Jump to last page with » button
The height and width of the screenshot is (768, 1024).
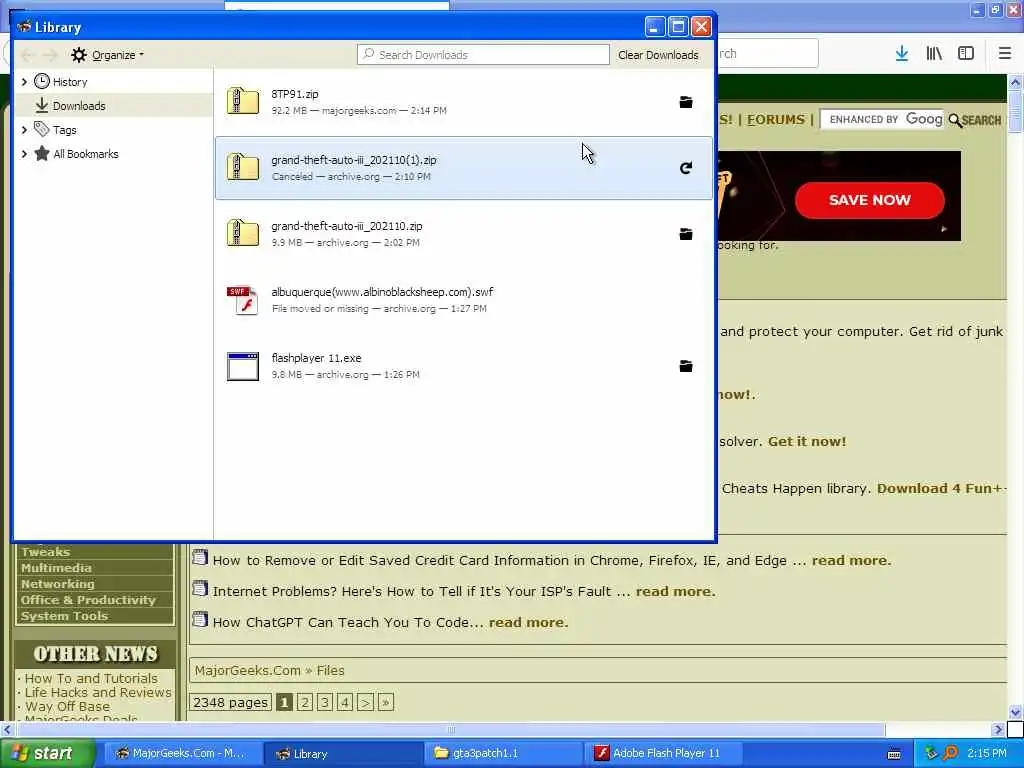(x=385, y=703)
